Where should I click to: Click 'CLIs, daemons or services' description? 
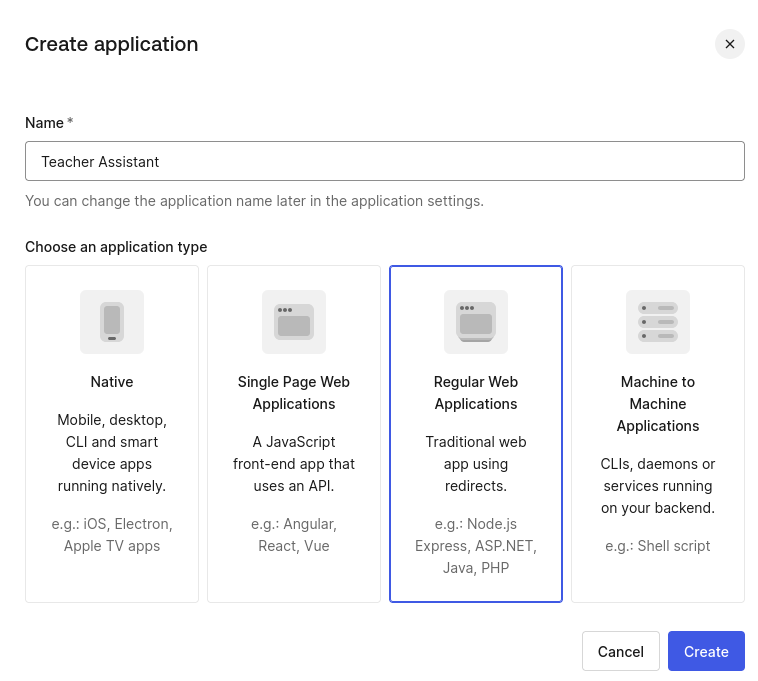tap(658, 486)
